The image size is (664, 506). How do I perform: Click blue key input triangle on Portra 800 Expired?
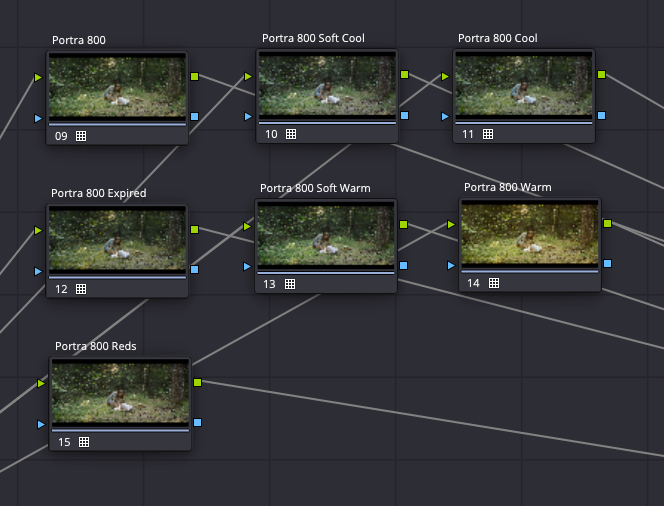[x=39, y=271]
